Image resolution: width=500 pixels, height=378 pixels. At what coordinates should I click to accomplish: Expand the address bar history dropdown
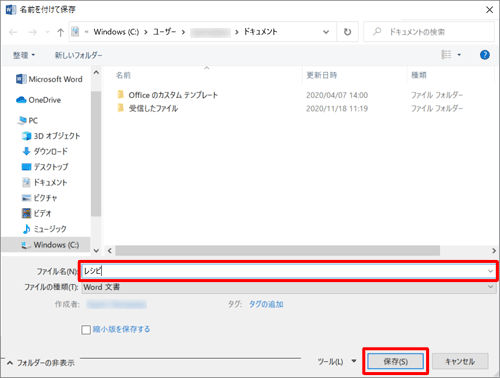(x=326, y=32)
